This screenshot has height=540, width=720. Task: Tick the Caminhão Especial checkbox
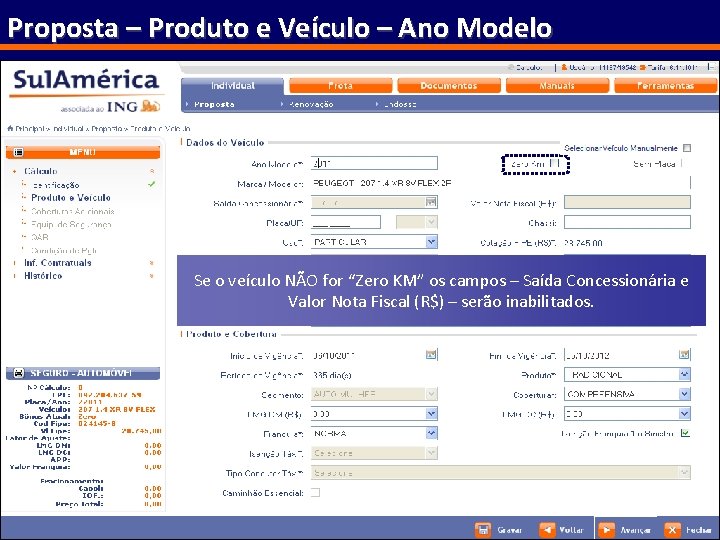tap(315, 493)
